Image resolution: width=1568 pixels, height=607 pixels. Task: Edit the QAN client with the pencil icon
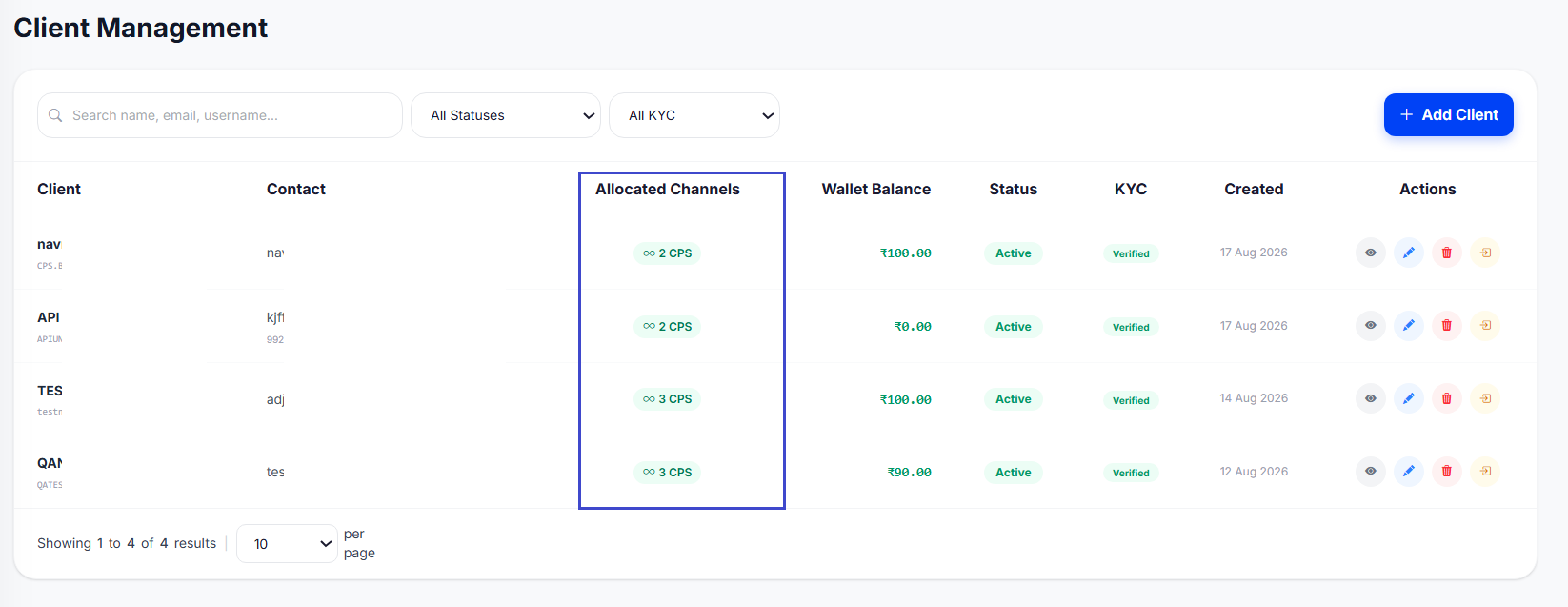[x=1409, y=471]
